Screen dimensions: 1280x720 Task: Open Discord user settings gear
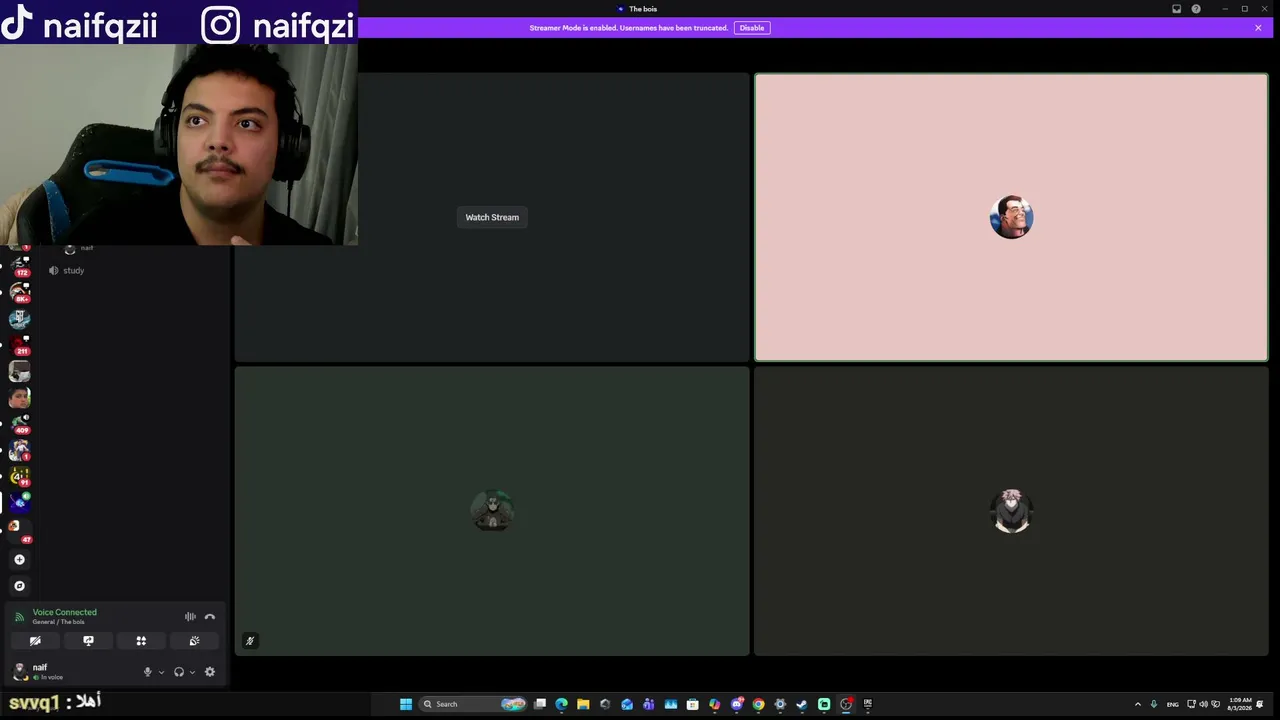pyautogui.click(x=210, y=672)
